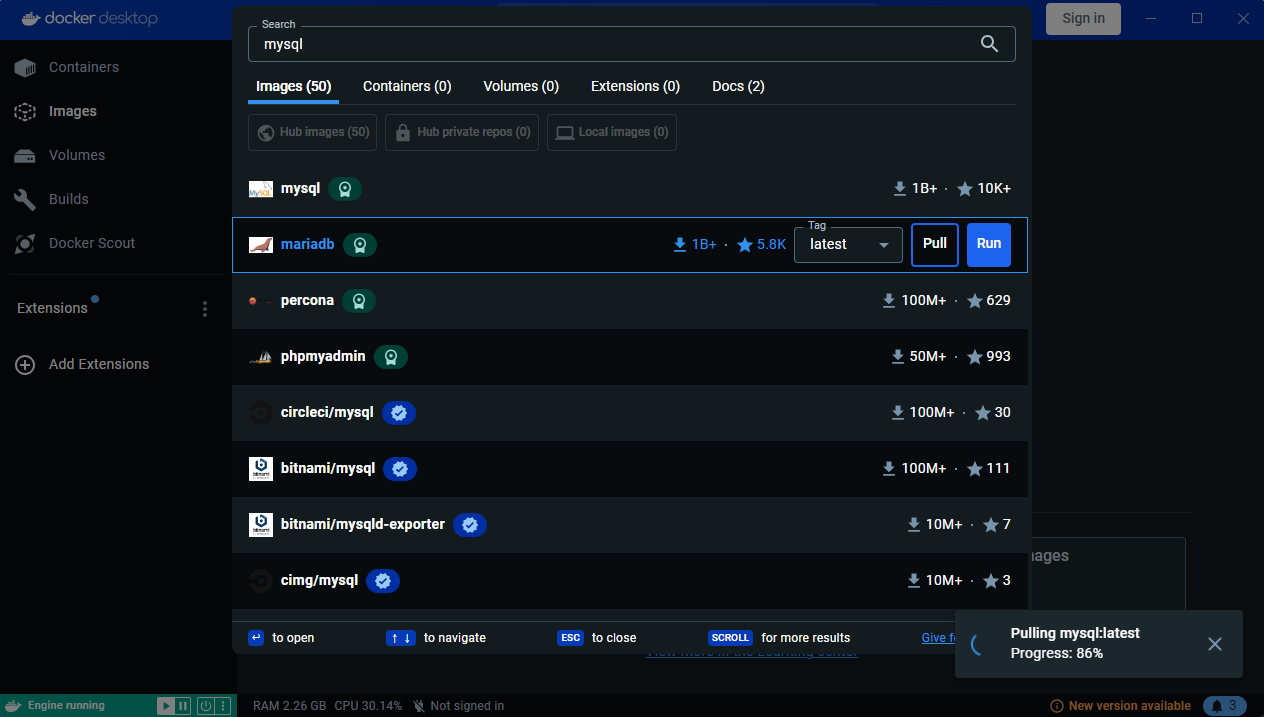Open the Extensions three-dot menu
Viewport: 1264px width, 717px height.
[205, 309]
